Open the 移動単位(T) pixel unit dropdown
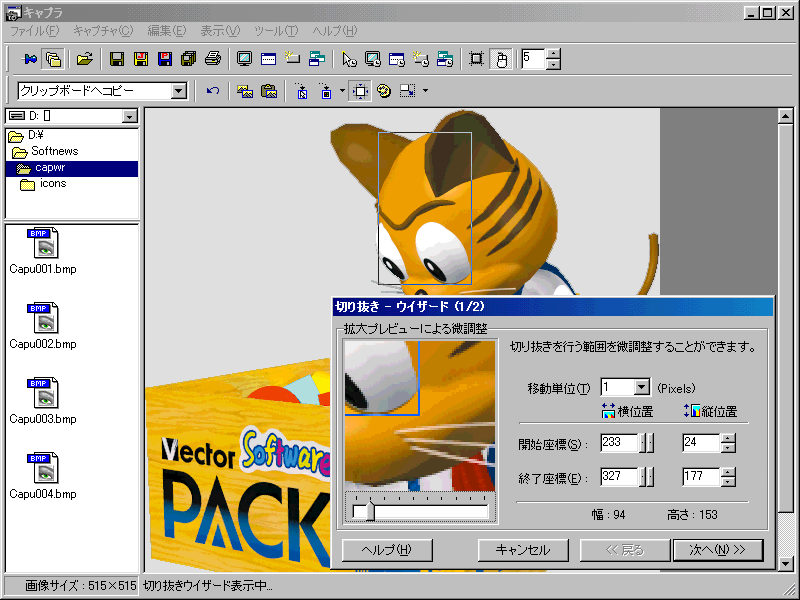The image size is (800, 600). pyautogui.click(x=641, y=387)
